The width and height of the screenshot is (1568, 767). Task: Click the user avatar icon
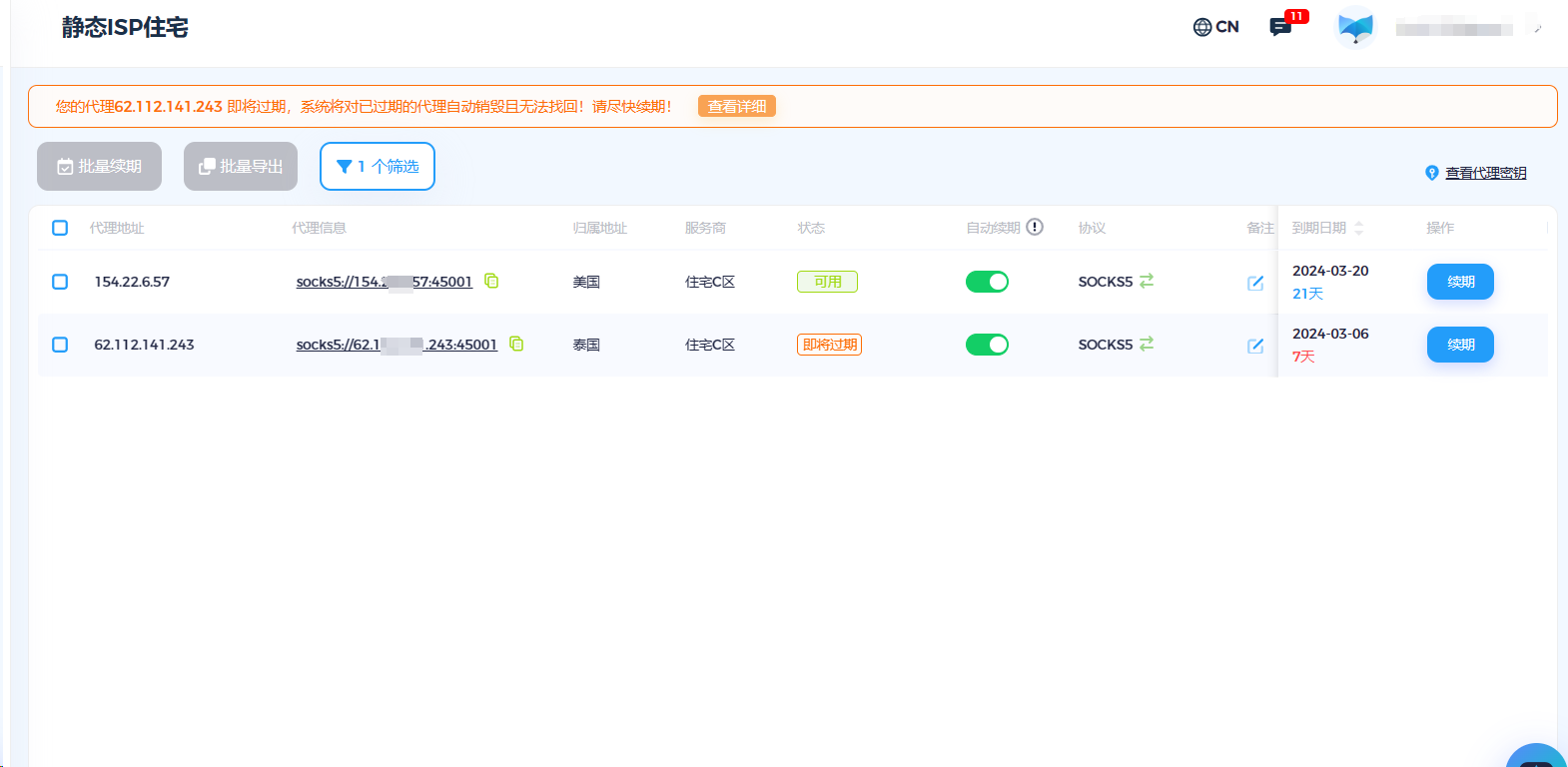tap(1355, 27)
